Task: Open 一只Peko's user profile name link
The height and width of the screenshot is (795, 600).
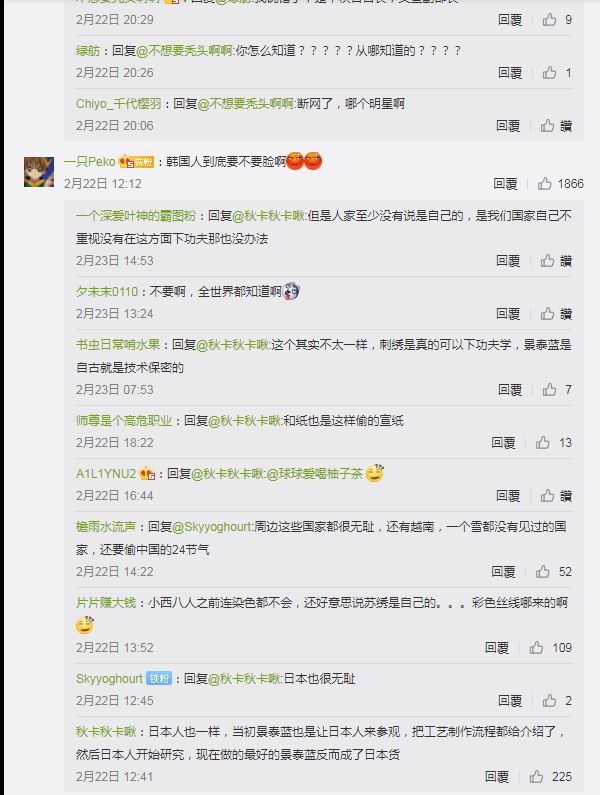Action: point(90,162)
